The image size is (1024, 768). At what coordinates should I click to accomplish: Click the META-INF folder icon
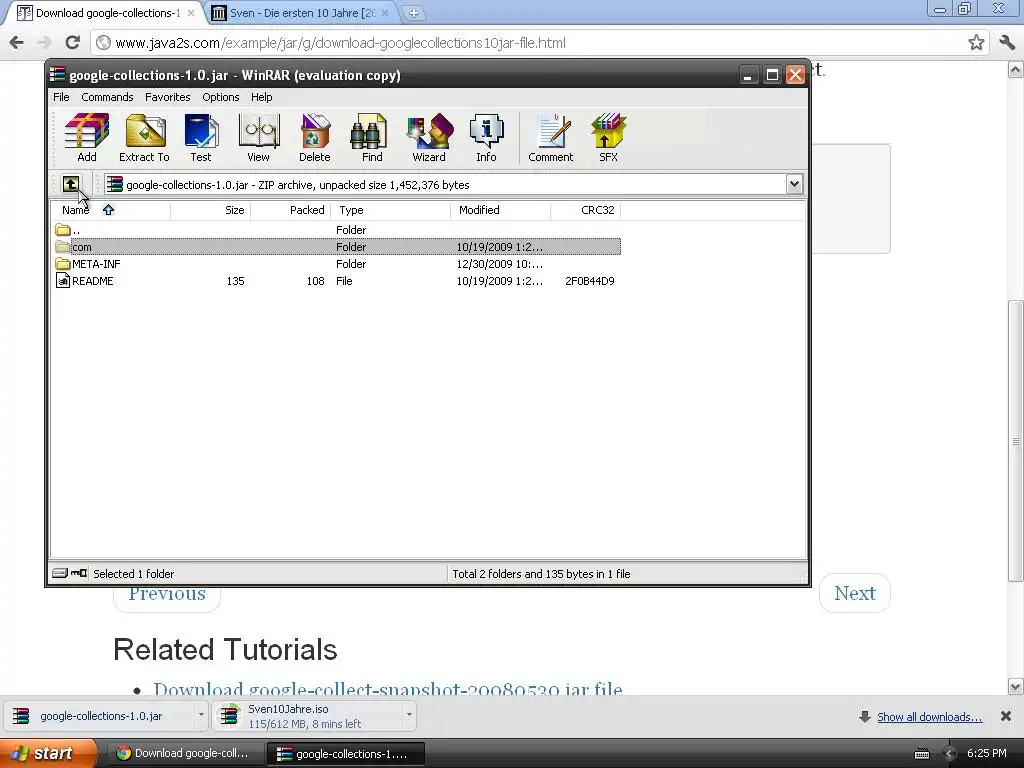tap(63, 264)
